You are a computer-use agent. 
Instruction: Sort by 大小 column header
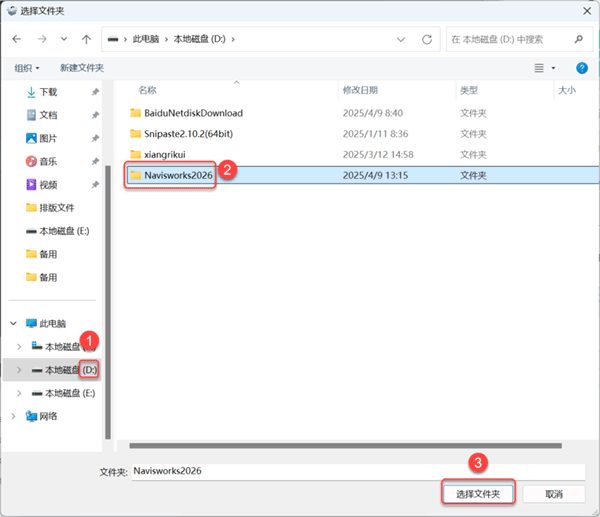coord(567,90)
